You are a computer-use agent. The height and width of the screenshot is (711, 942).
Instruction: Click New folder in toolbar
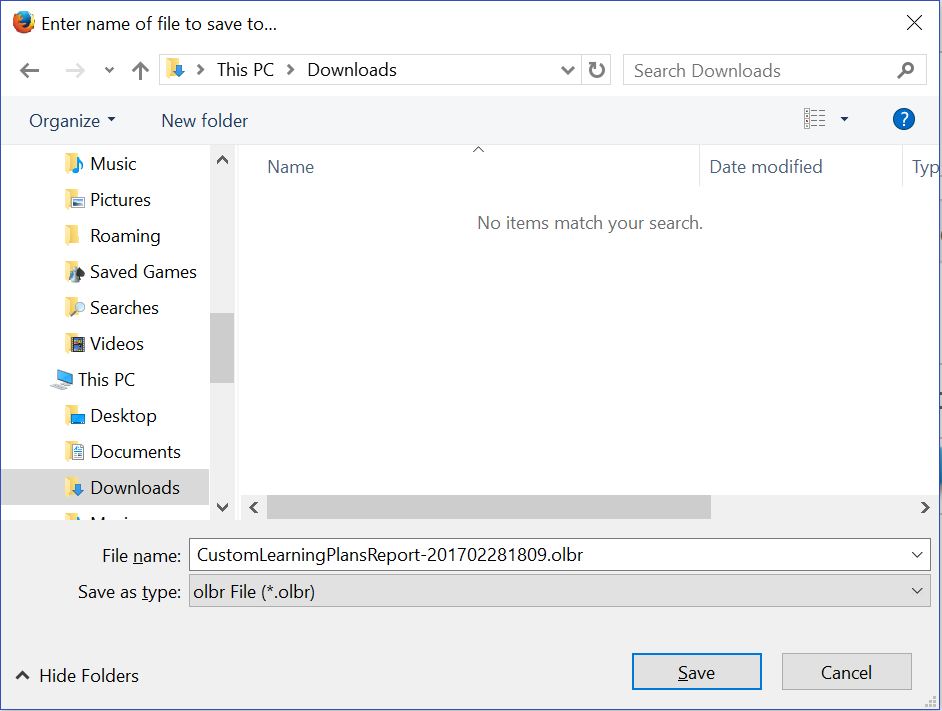point(204,121)
